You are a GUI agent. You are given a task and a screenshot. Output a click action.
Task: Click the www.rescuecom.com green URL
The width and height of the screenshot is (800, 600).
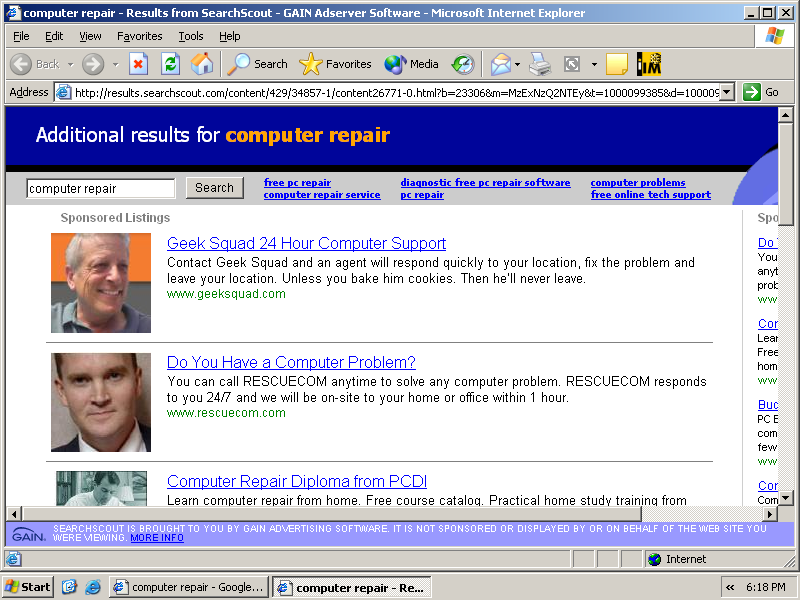coord(226,413)
